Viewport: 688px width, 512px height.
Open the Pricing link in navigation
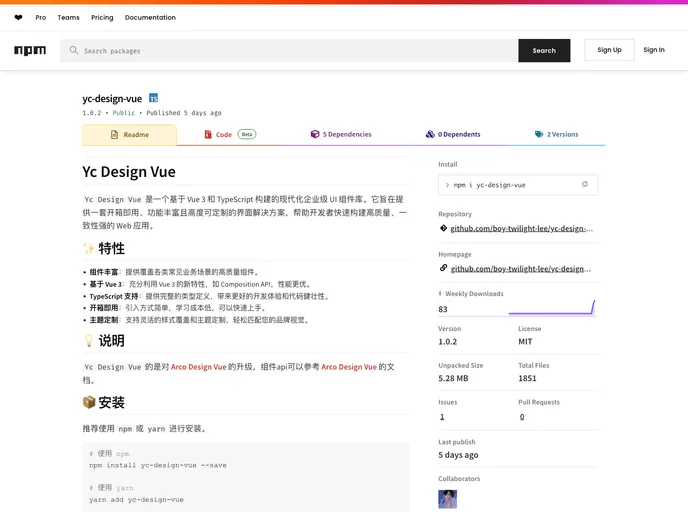tap(102, 18)
